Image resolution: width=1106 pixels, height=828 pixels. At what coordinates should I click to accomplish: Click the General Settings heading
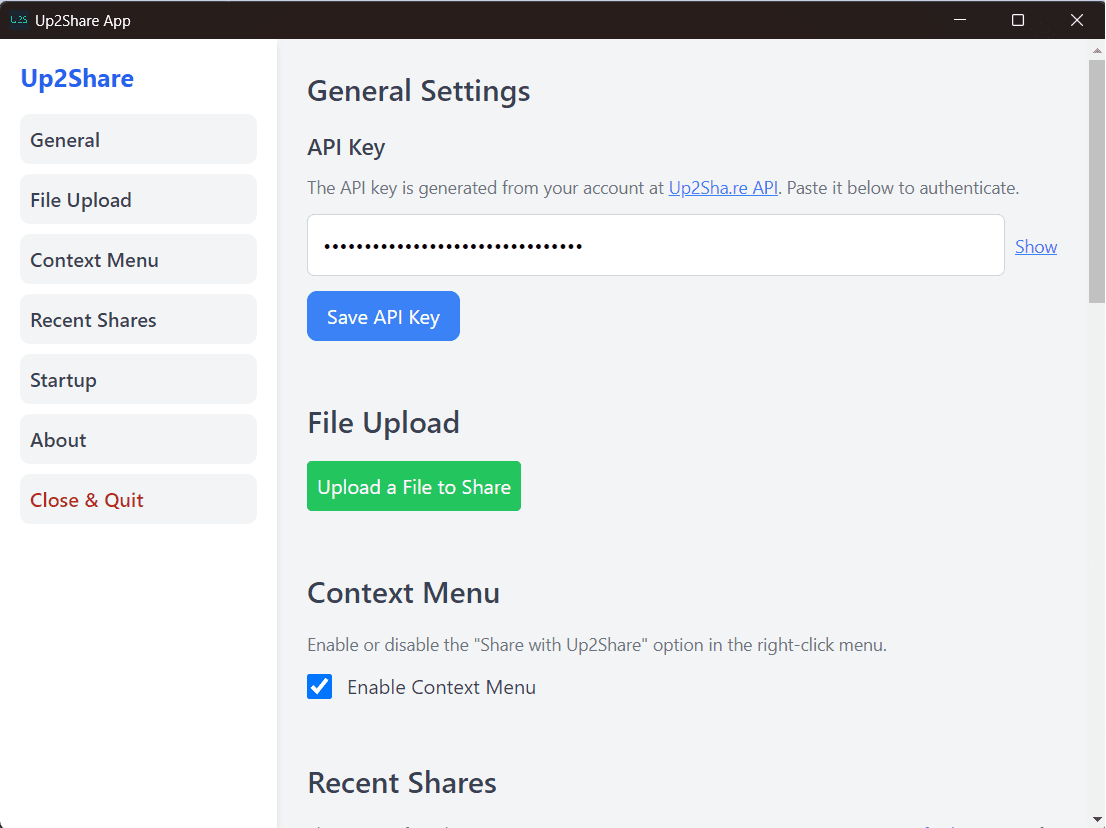[x=418, y=91]
